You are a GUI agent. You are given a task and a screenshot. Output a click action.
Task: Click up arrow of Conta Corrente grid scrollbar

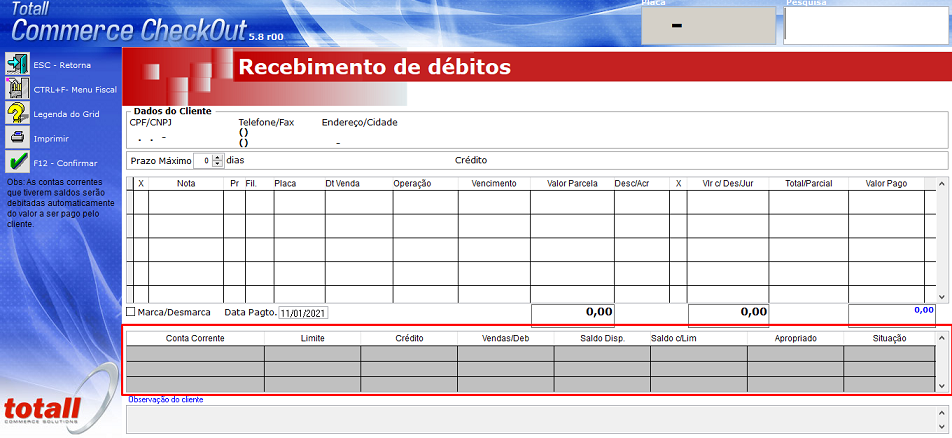coord(942,337)
